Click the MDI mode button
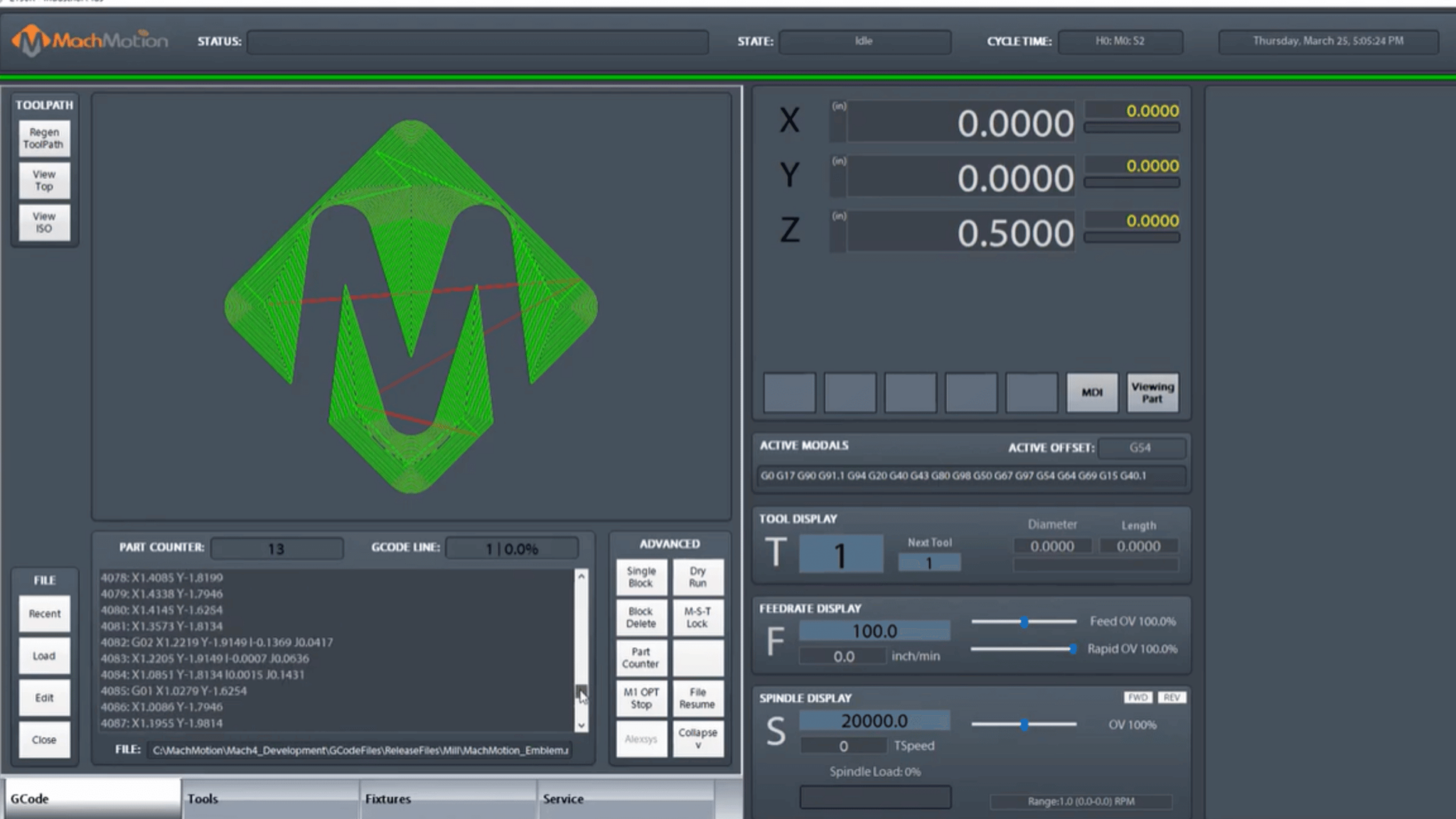The width and height of the screenshot is (1456, 819). (x=1091, y=391)
